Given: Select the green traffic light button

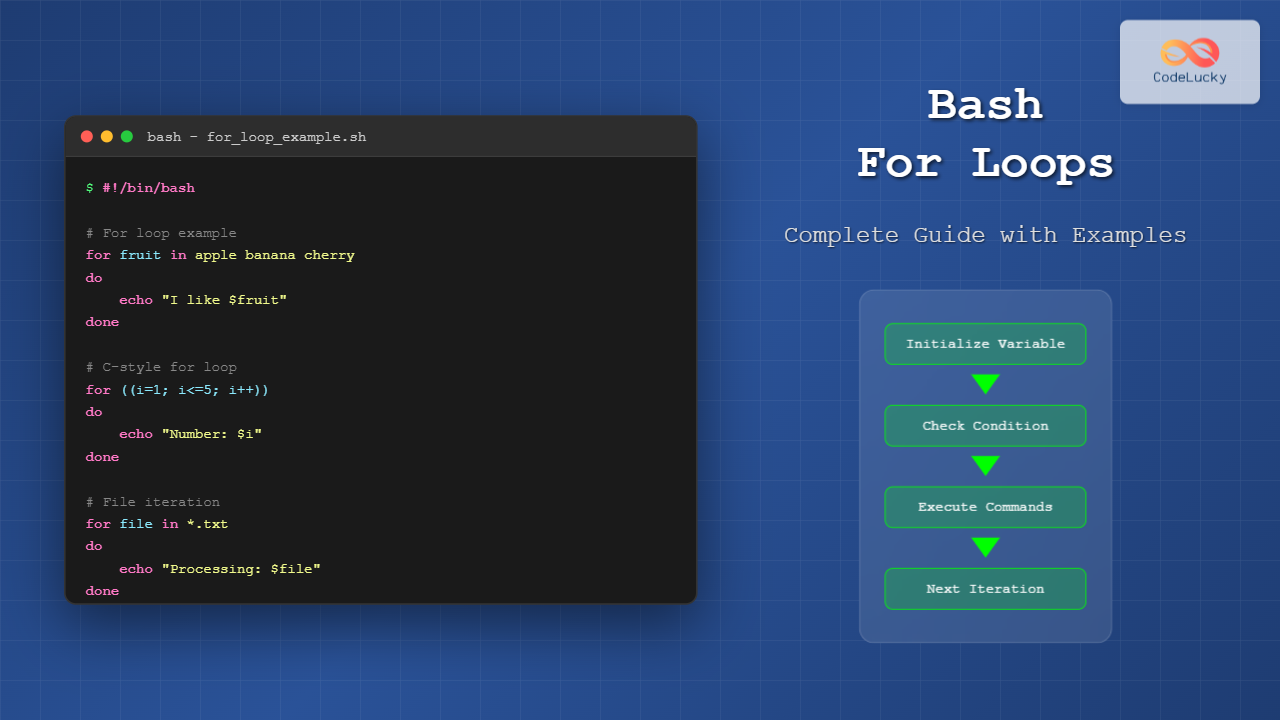Looking at the screenshot, I should 126,136.
